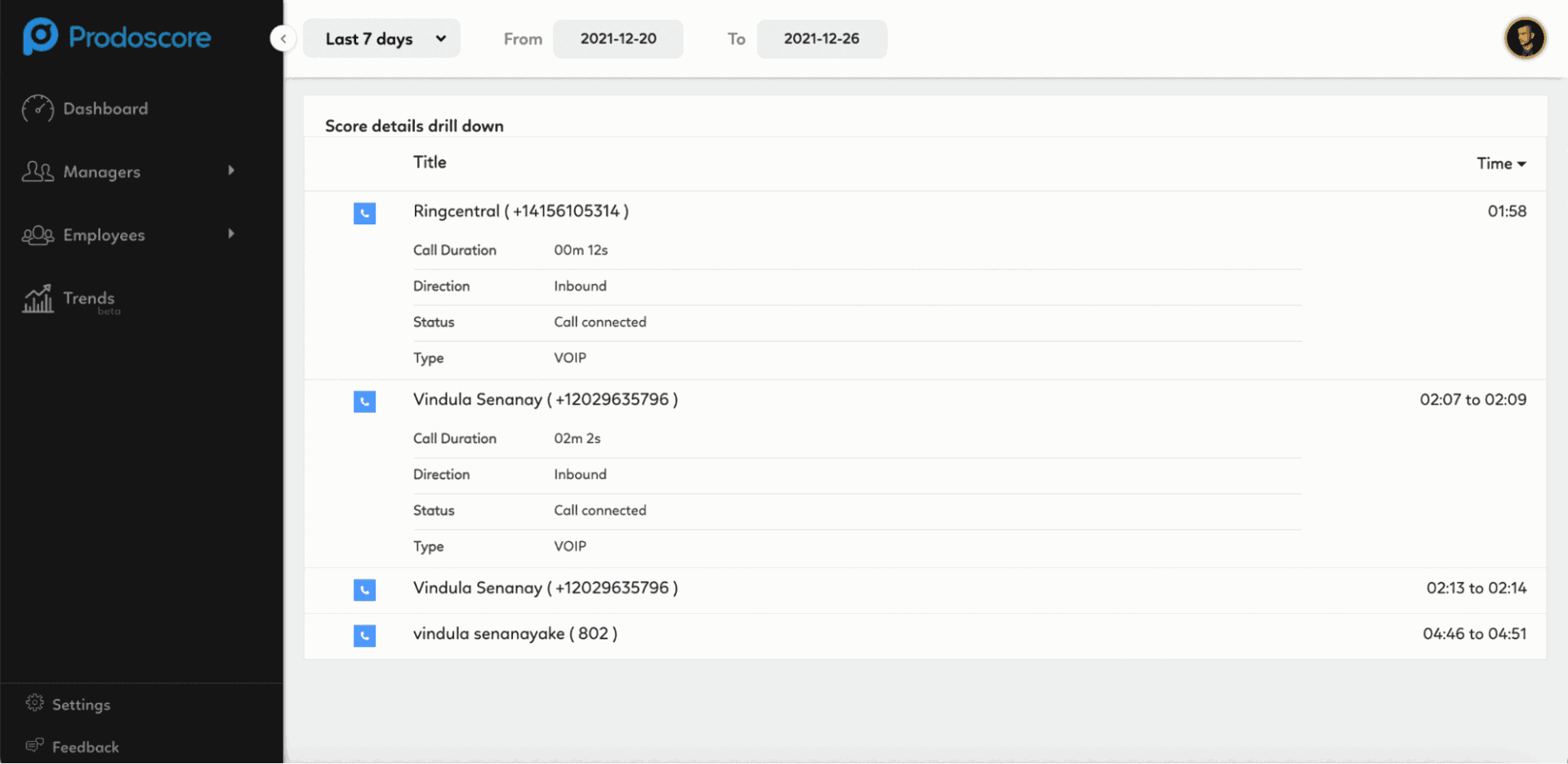The image size is (1568, 764).
Task: Expand the 02:13 to 02:14 Vindula Senanay call
Action: pos(545,588)
